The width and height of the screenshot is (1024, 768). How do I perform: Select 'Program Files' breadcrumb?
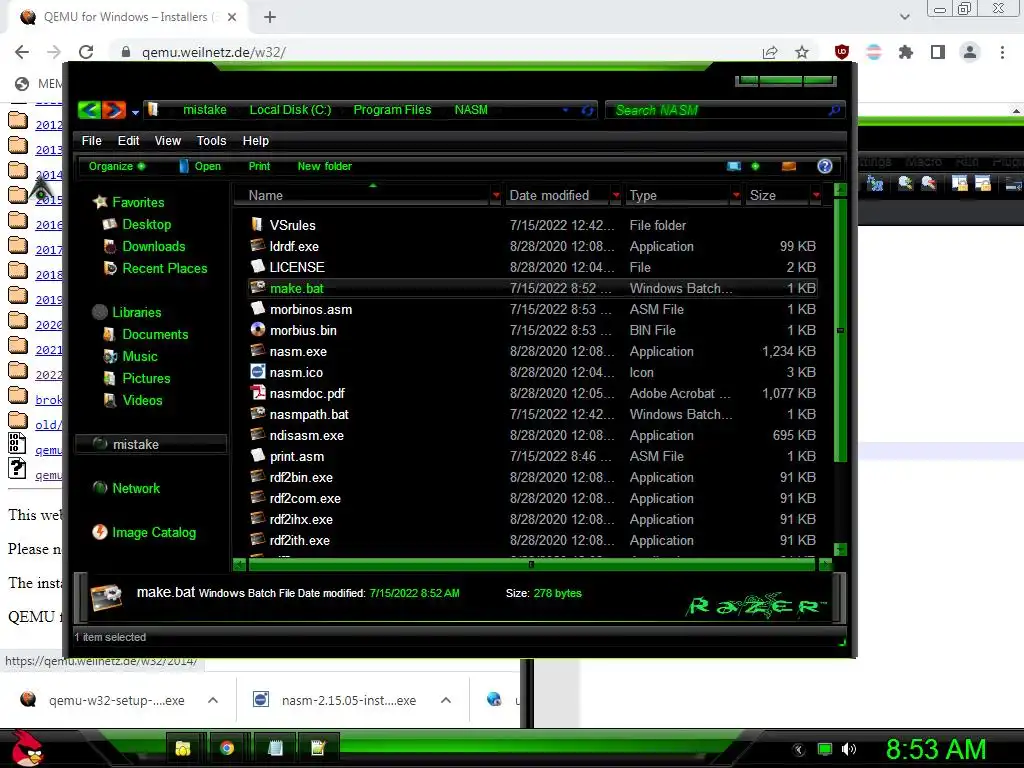click(x=392, y=110)
